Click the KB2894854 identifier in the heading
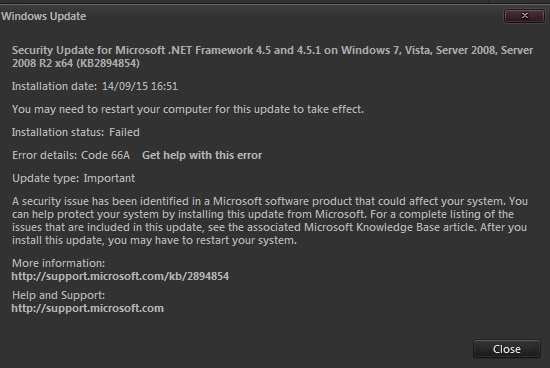This screenshot has height=368, width=550. 108,63
